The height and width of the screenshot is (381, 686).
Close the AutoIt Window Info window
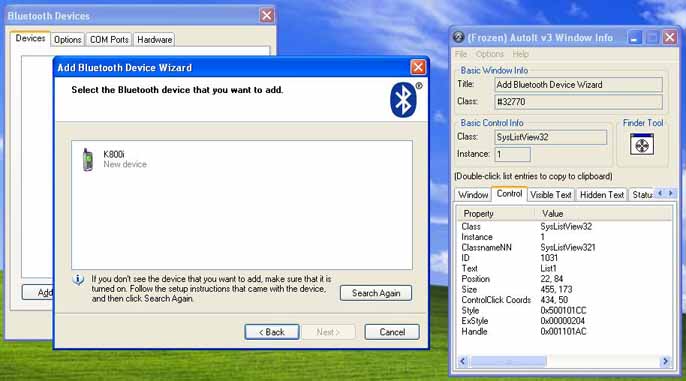[670, 38]
